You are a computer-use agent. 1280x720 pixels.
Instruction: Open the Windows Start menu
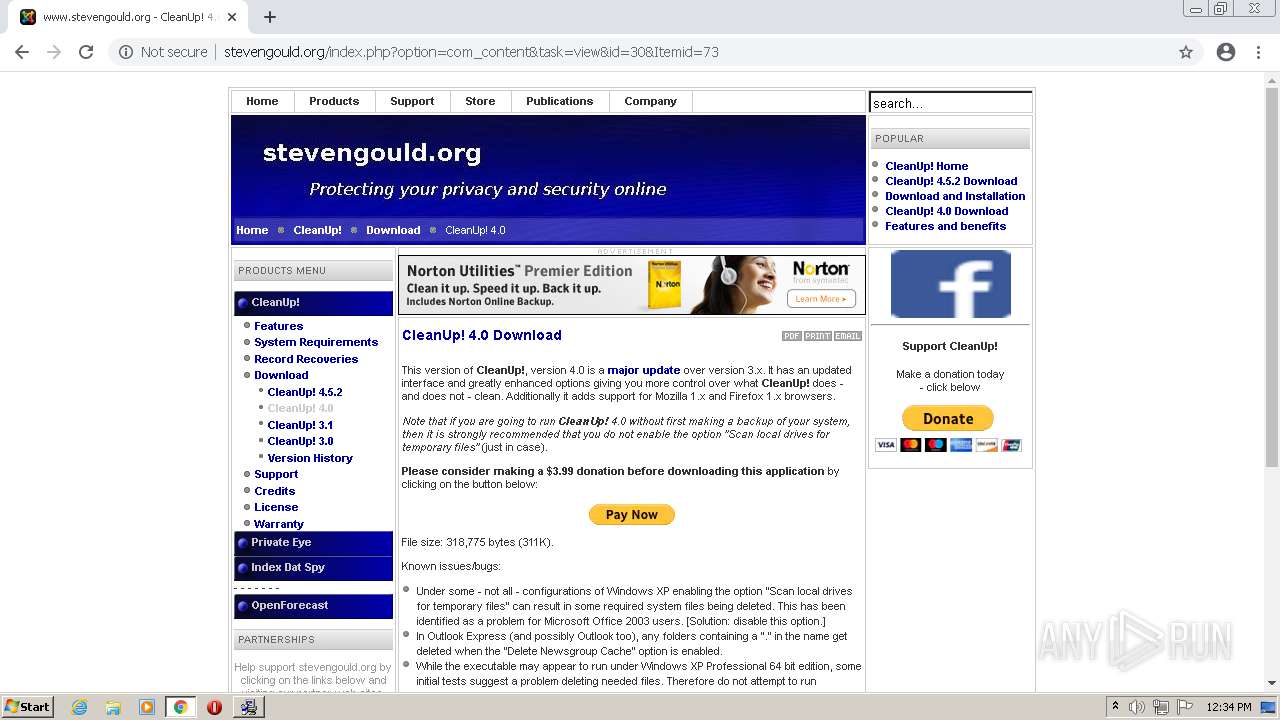[x=27, y=707]
